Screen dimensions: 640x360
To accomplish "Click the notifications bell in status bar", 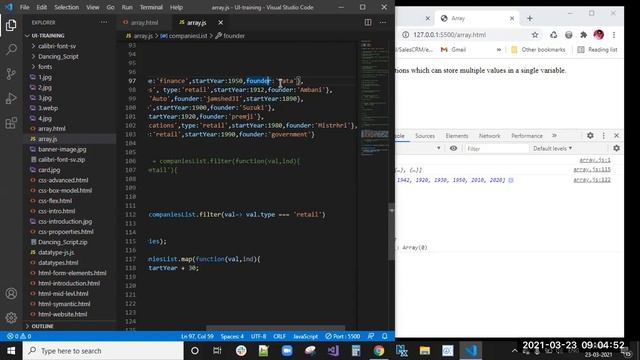I will tap(384, 336).
